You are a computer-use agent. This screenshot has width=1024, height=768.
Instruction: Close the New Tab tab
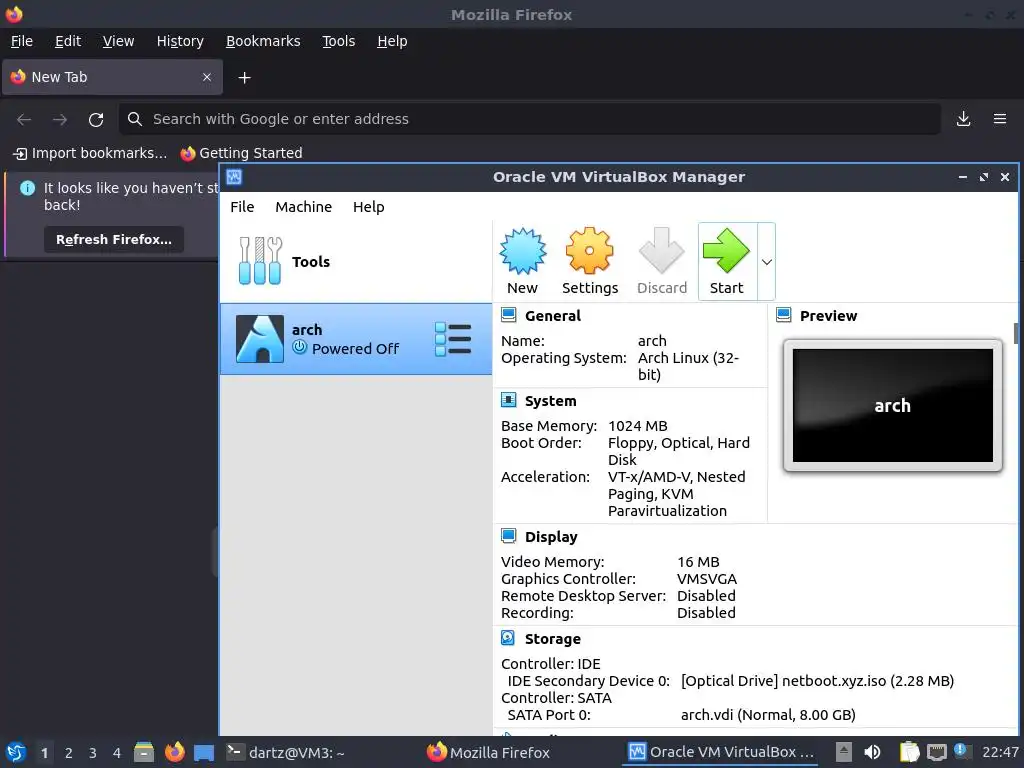[206, 77]
